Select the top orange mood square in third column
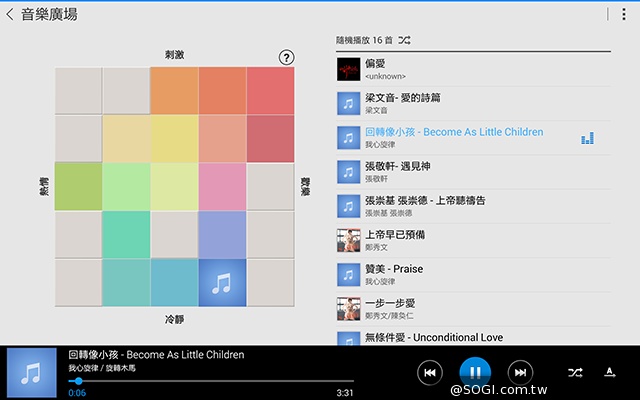 (x=174, y=91)
